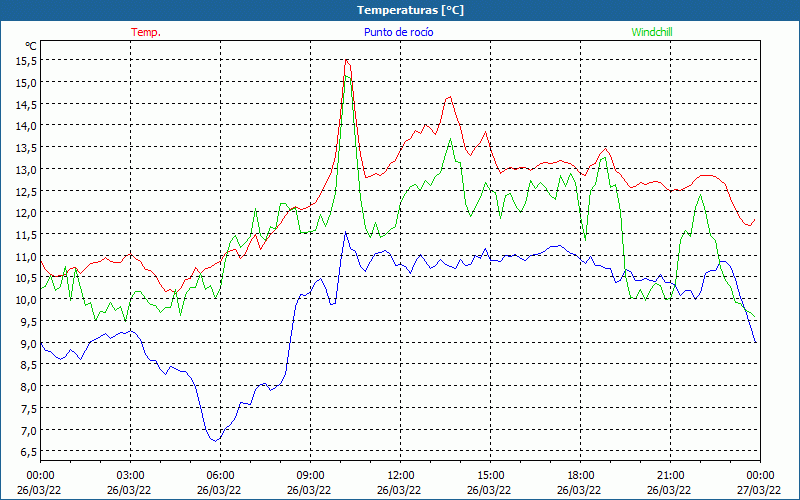Click the 9,5 y-axis value

[29, 321]
